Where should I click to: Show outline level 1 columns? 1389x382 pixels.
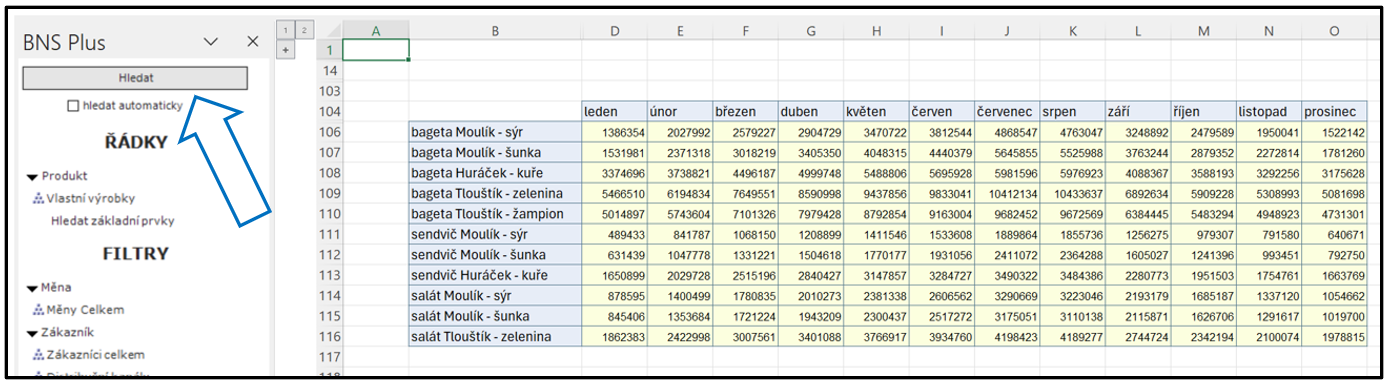[285, 30]
